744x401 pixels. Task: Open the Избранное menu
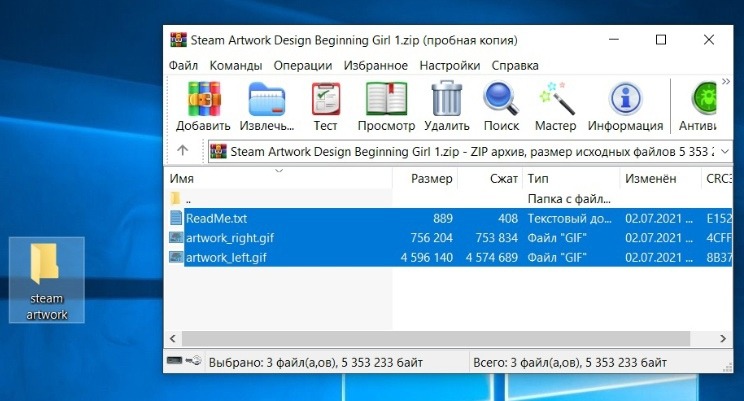tap(376, 65)
